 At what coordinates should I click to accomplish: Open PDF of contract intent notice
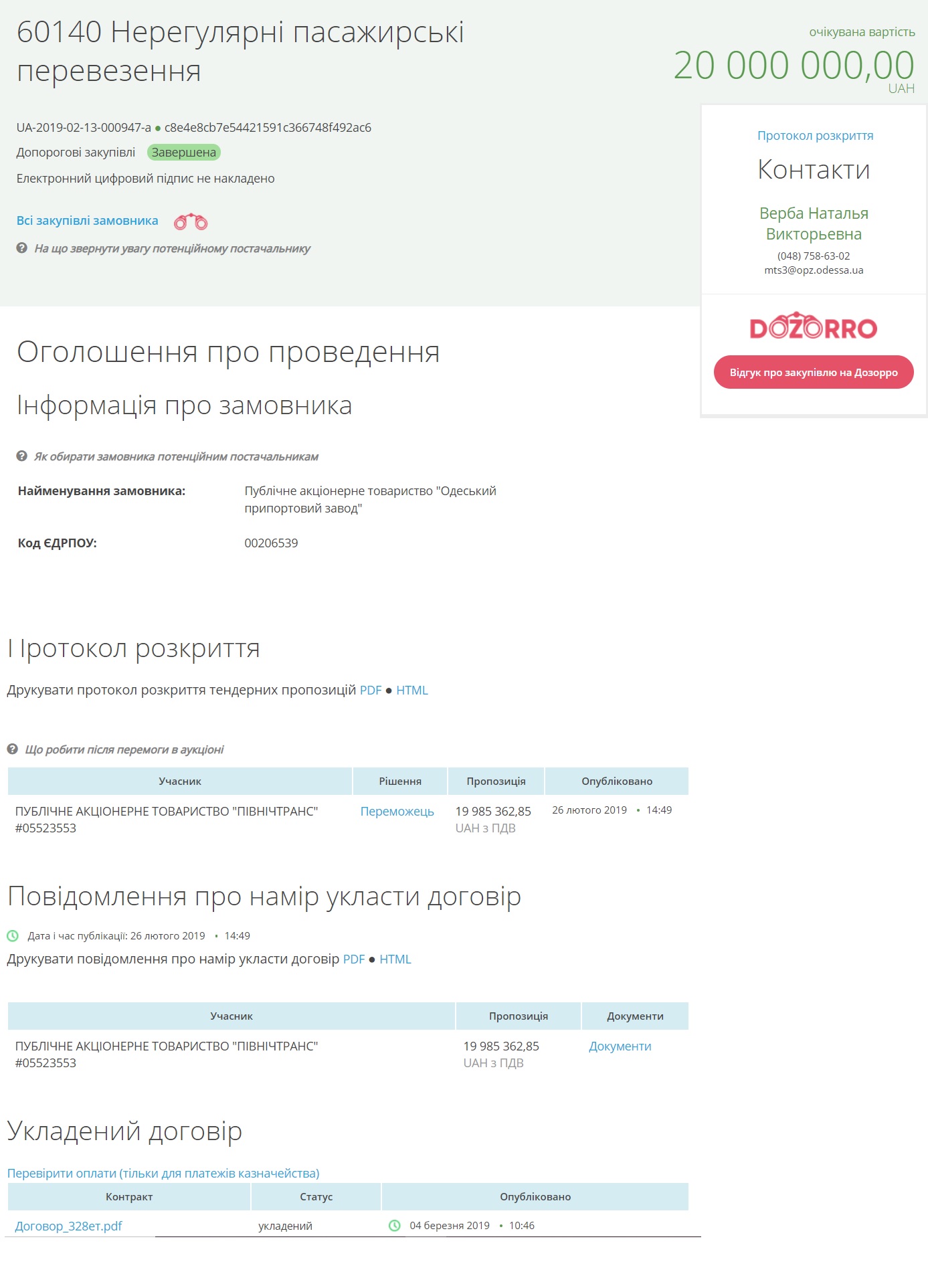click(x=354, y=959)
